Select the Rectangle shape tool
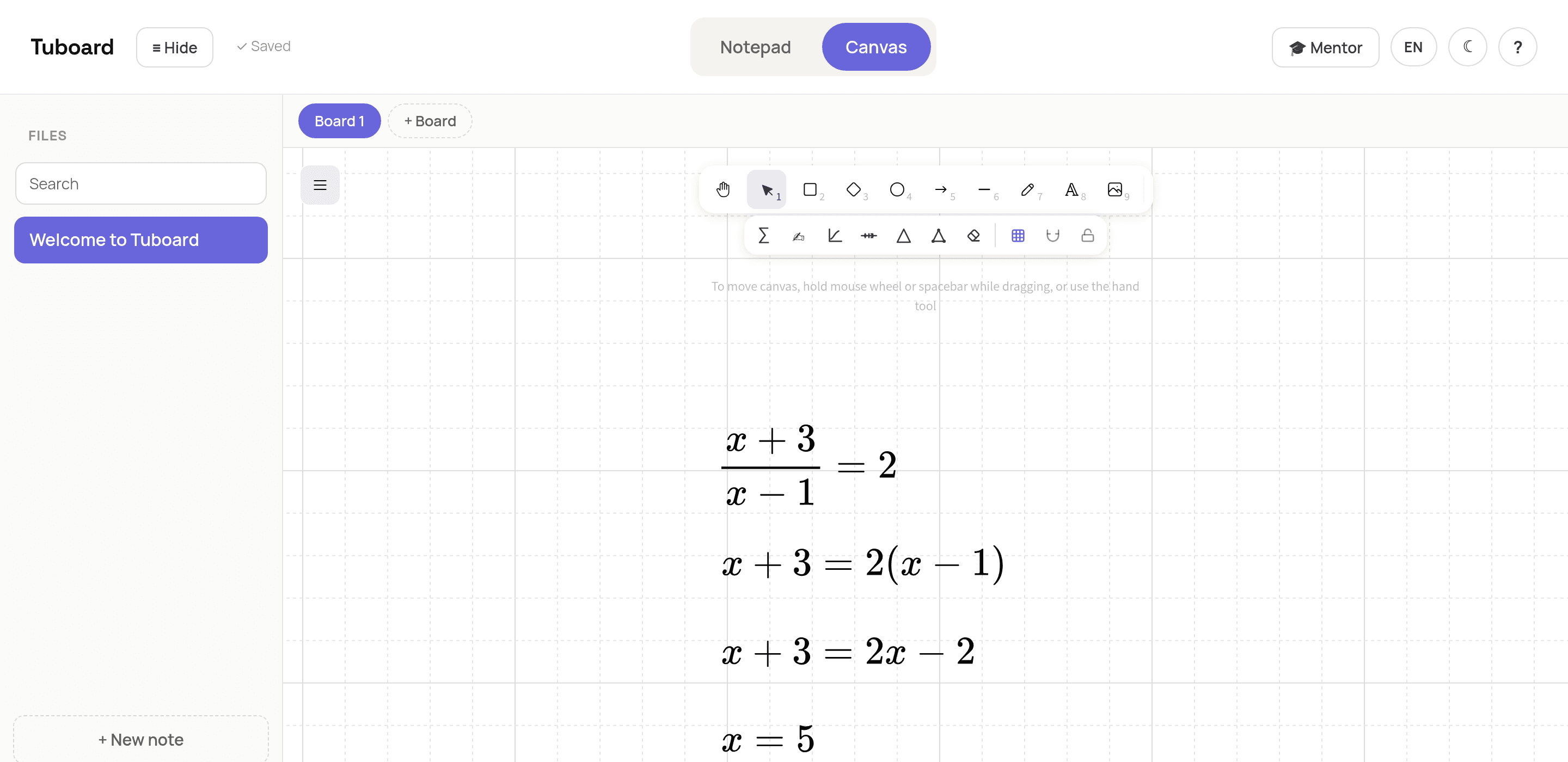 [810, 189]
